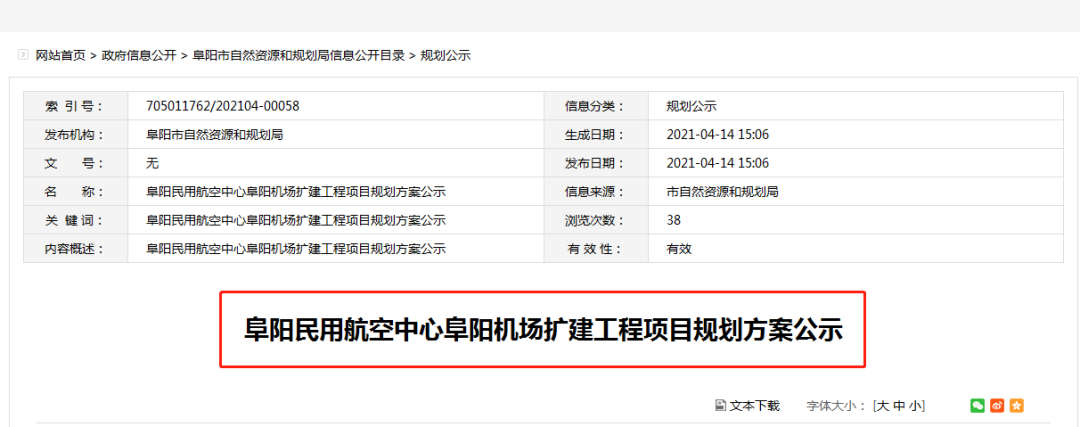Click the 索引号 label cell
The height and width of the screenshot is (427, 1080).
click(x=76, y=106)
